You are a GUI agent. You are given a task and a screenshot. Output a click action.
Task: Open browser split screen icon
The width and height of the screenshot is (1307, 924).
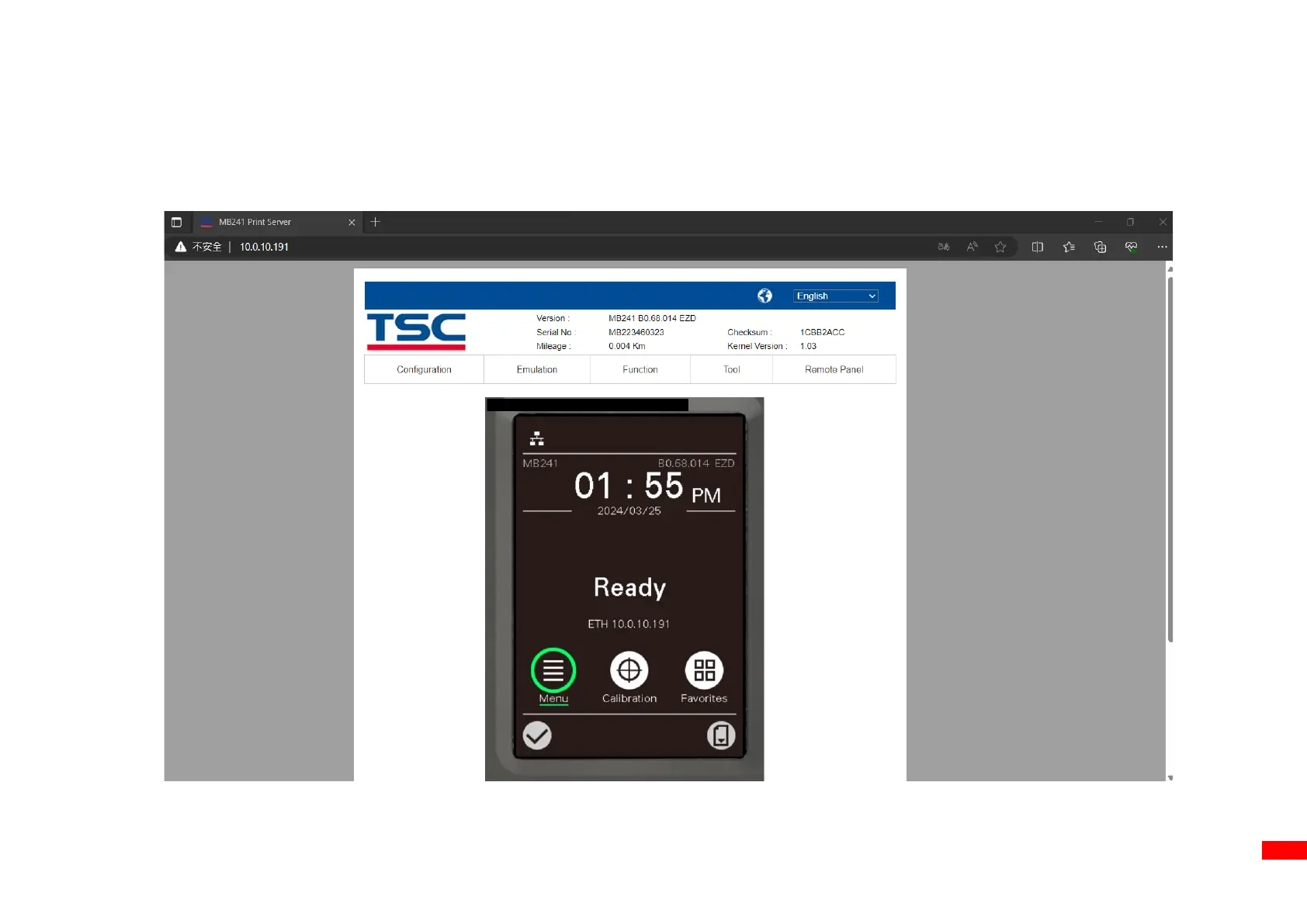pos(1037,247)
